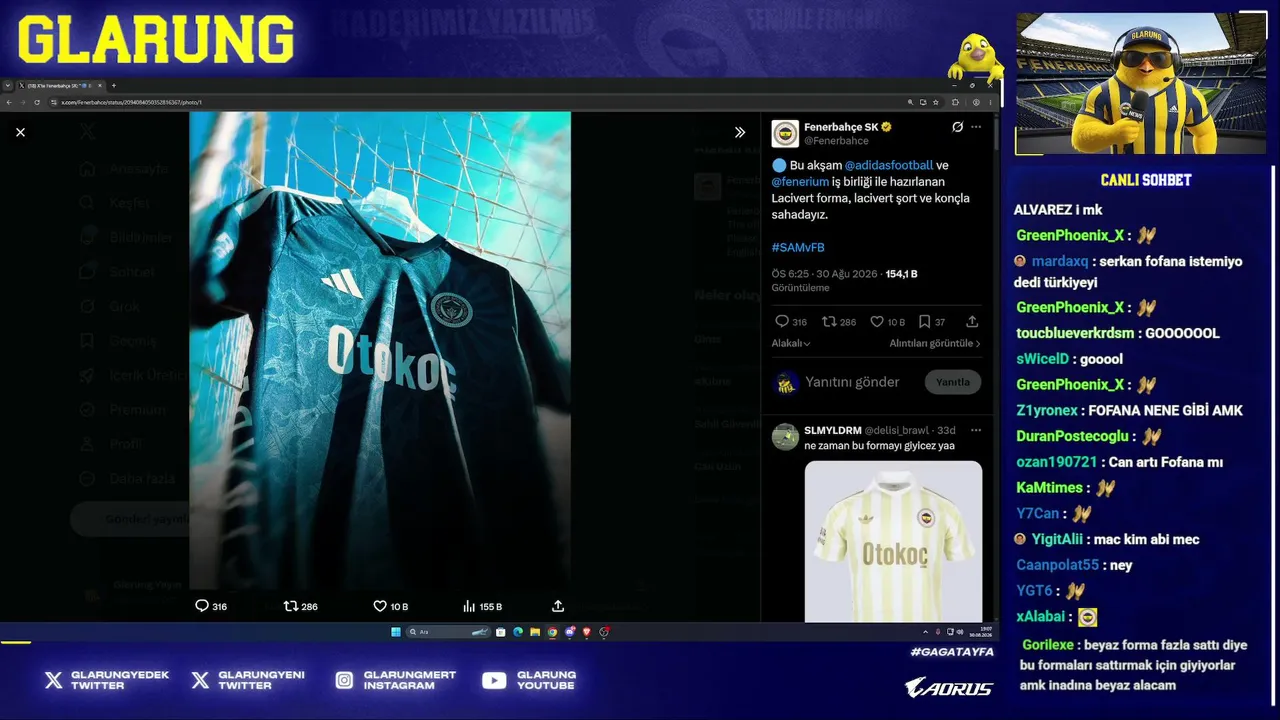Click chat username xAlabai
1280x720 pixels.
point(1040,617)
